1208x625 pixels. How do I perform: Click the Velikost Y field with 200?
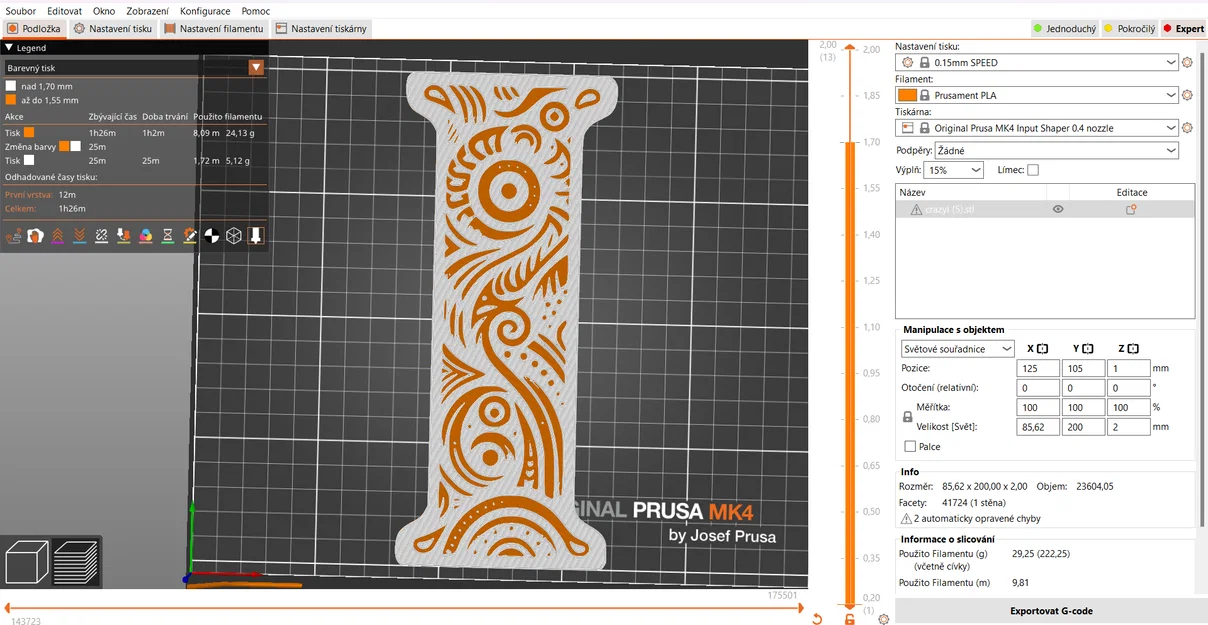(x=1084, y=427)
